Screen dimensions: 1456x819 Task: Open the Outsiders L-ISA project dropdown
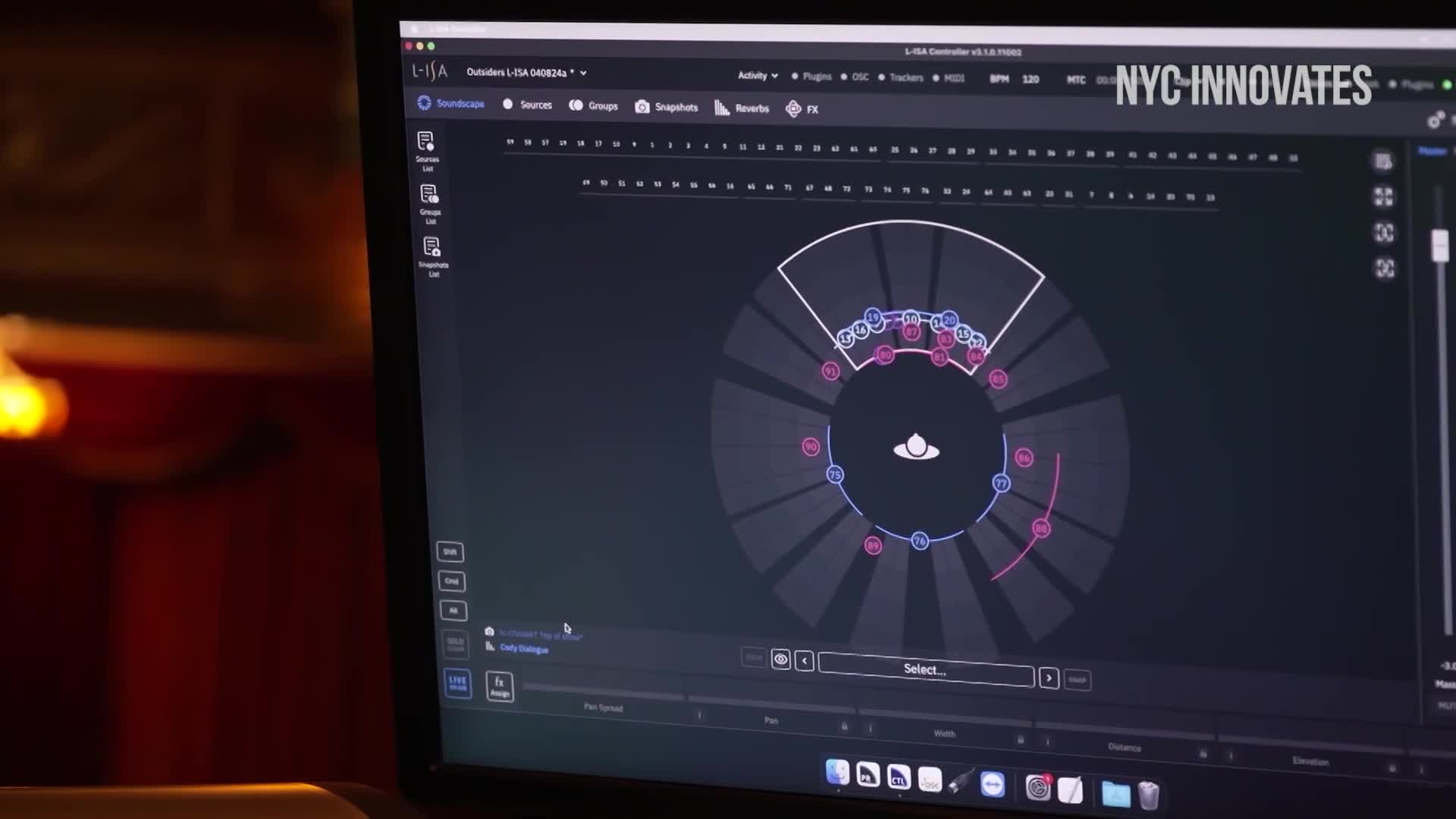(526, 72)
